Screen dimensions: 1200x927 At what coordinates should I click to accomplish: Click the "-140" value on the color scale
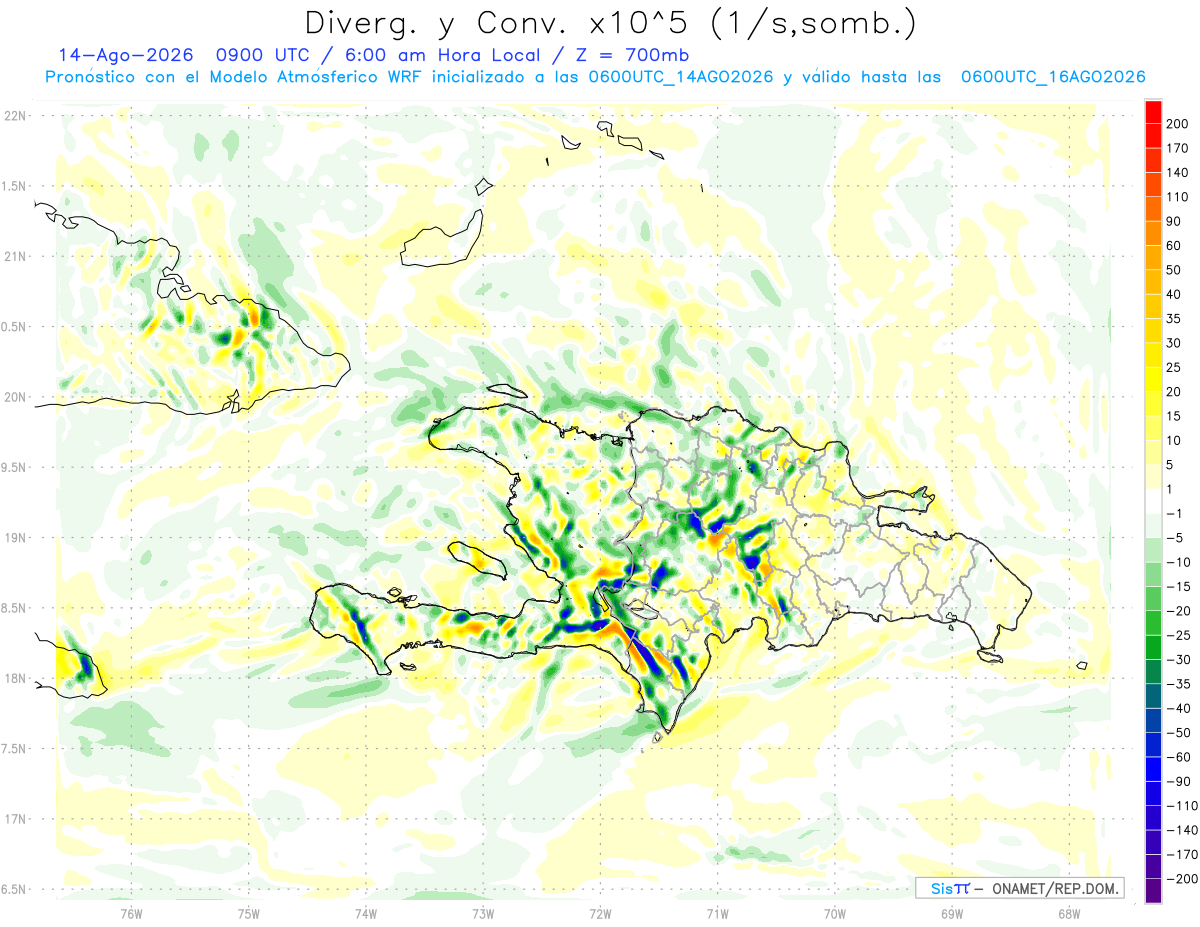click(1180, 831)
